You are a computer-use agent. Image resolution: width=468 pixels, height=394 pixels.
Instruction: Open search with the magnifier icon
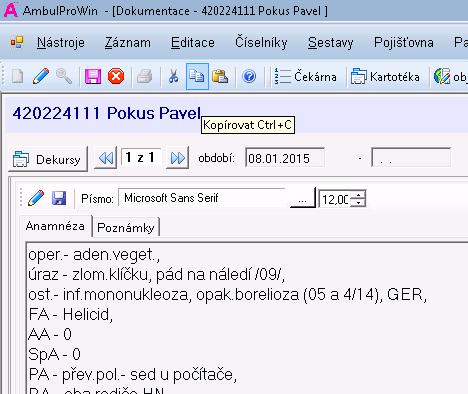click(64, 76)
